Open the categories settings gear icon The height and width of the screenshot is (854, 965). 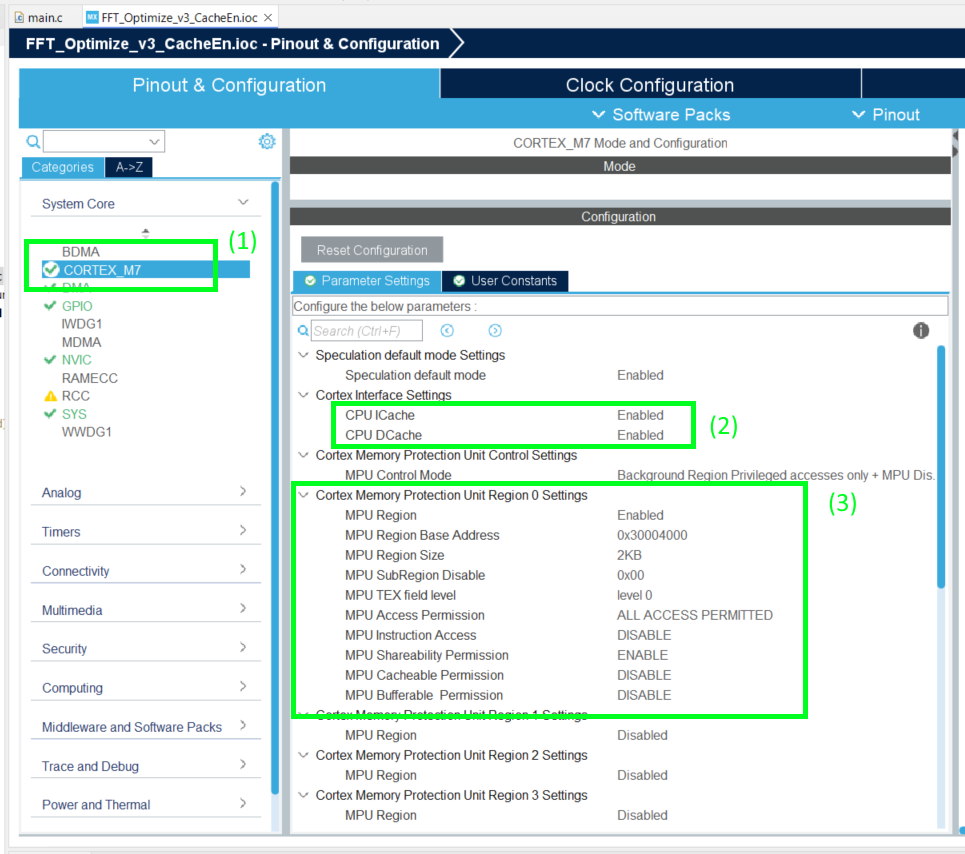266,142
